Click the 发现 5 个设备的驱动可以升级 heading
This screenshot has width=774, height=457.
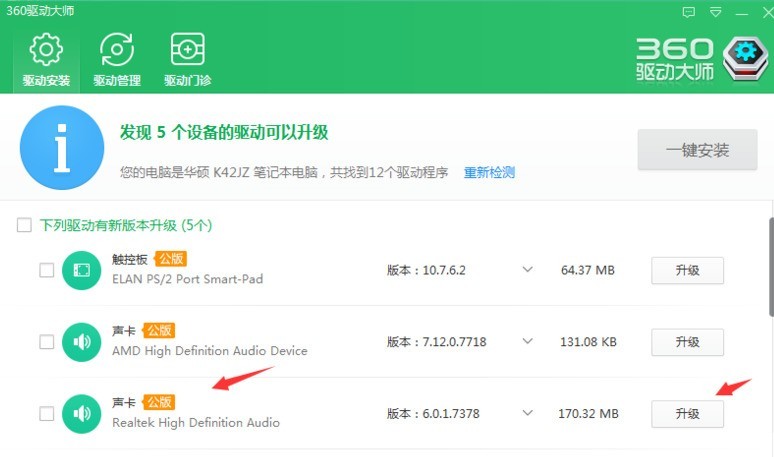[x=224, y=132]
